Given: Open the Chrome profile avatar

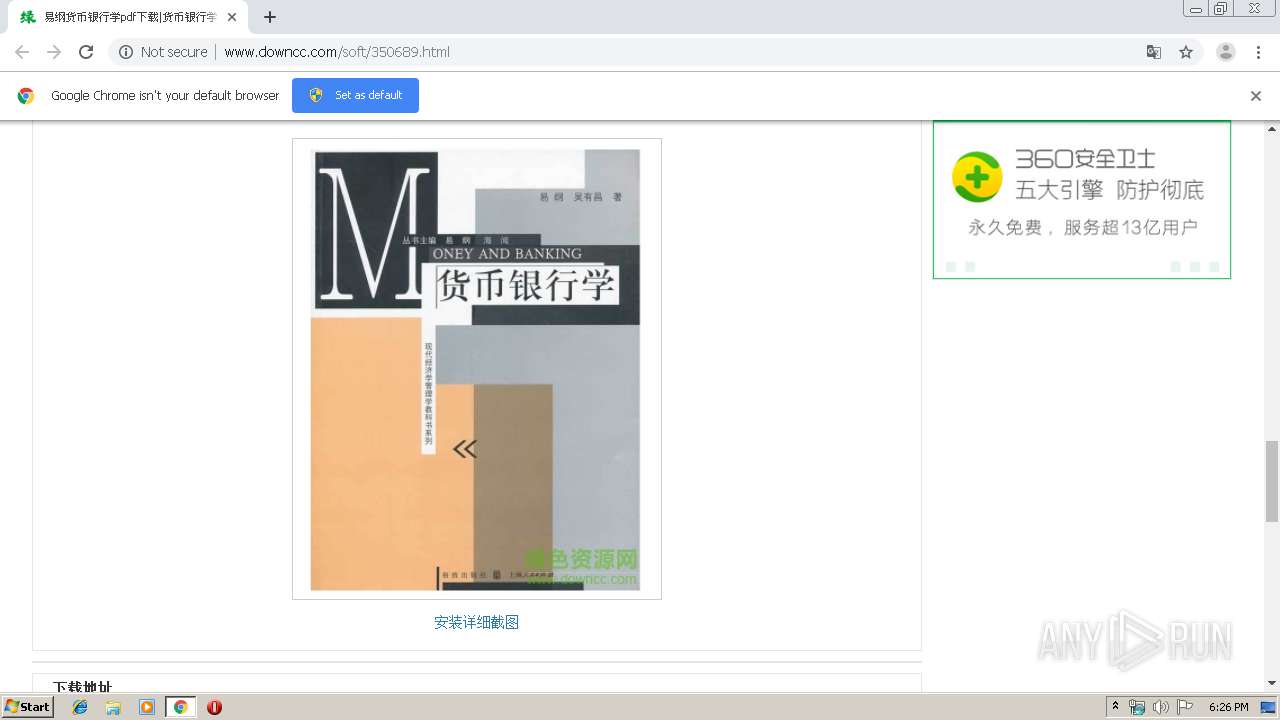Looking at the screenshot, I should tap(1226, 52).
